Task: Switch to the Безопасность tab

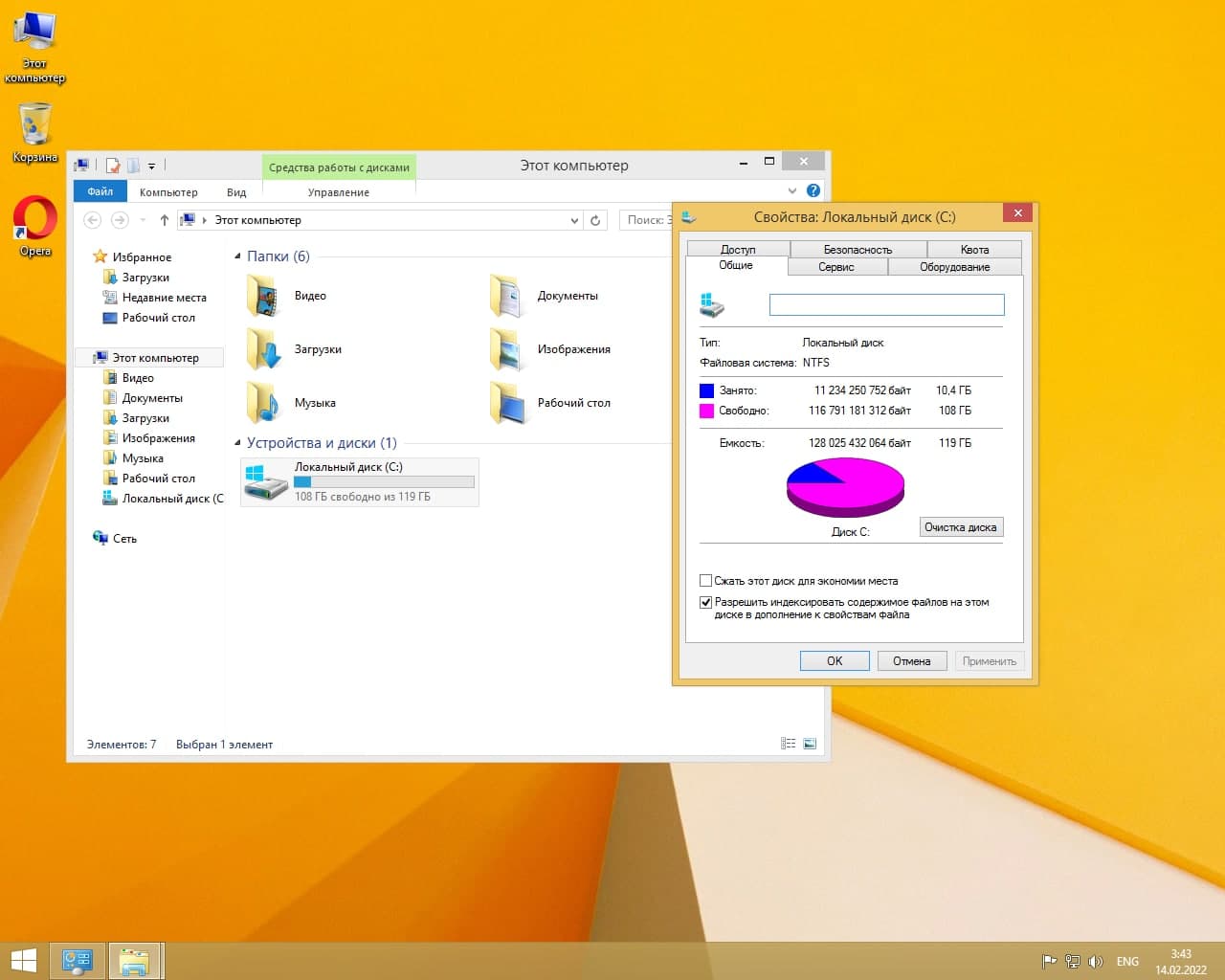Action: tap(857, 249)
